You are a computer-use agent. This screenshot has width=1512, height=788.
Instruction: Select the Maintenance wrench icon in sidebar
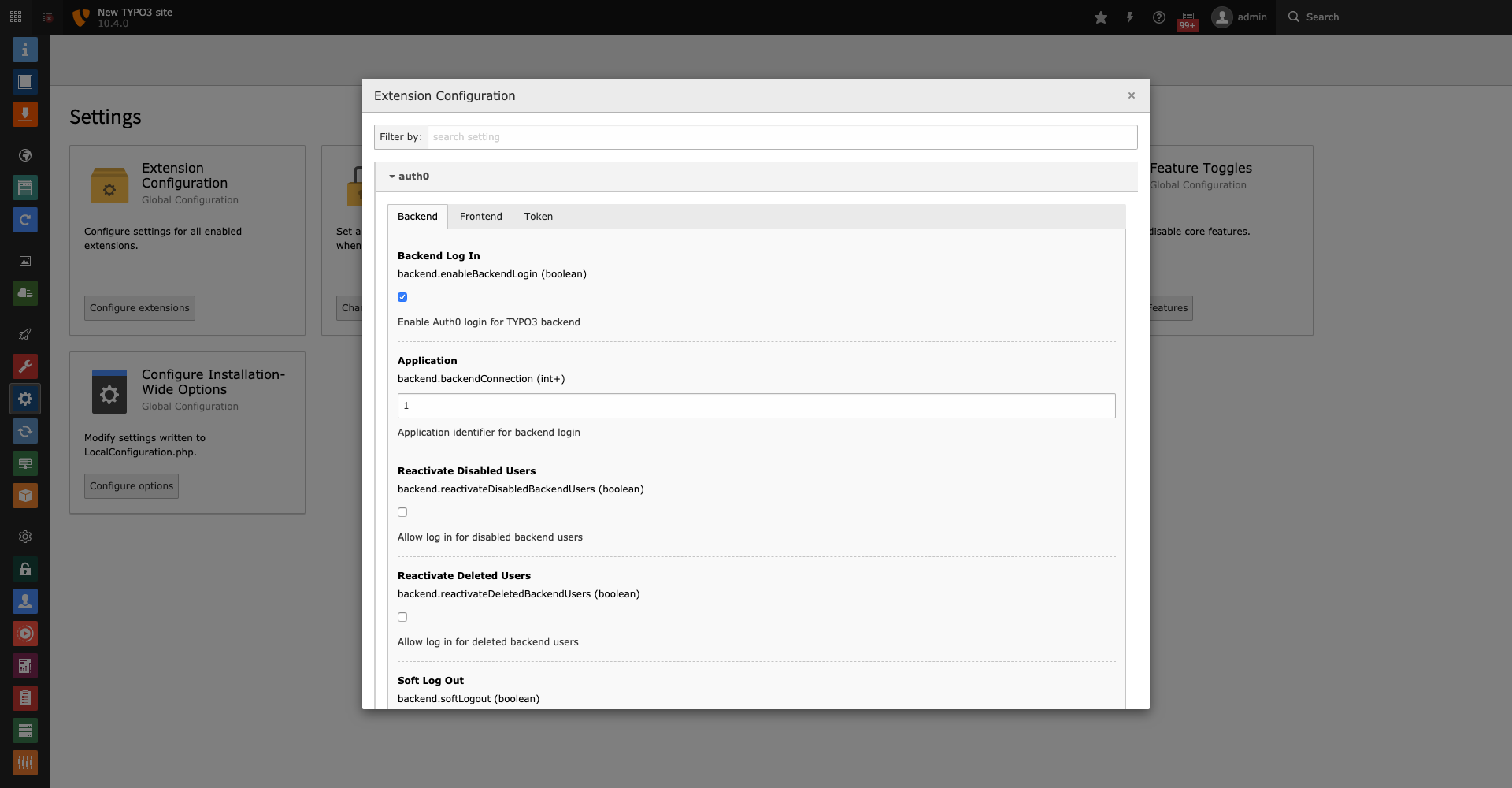tap(24, 366)
